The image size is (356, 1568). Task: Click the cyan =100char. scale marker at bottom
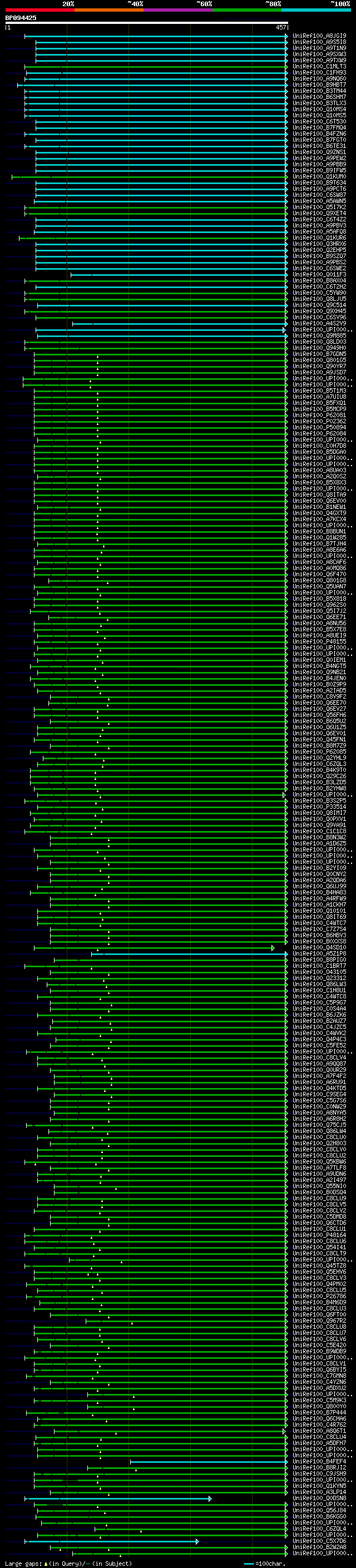248,1564
